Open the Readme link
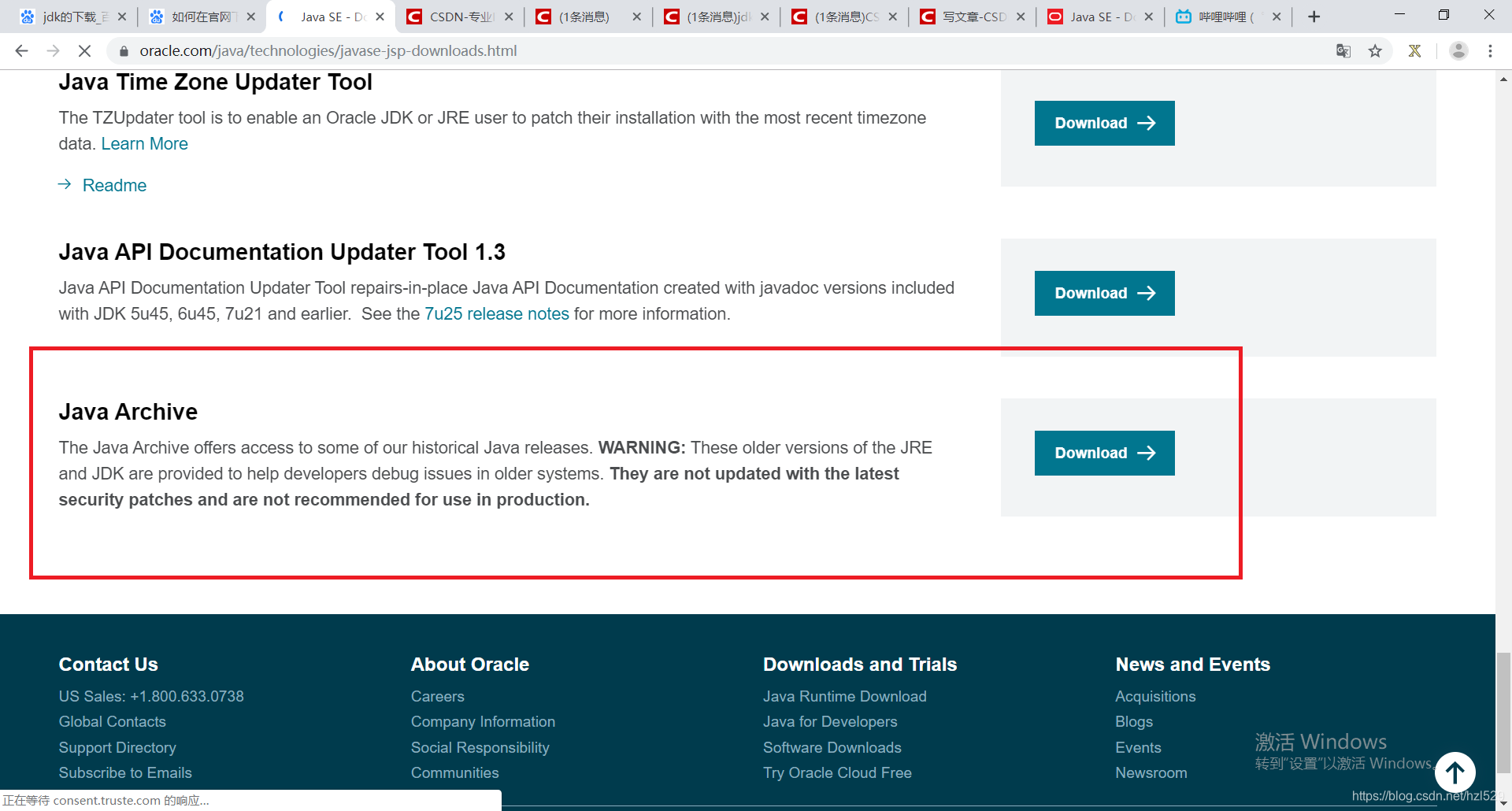Screen dimensions: 1512x811 tap(114, 185)
